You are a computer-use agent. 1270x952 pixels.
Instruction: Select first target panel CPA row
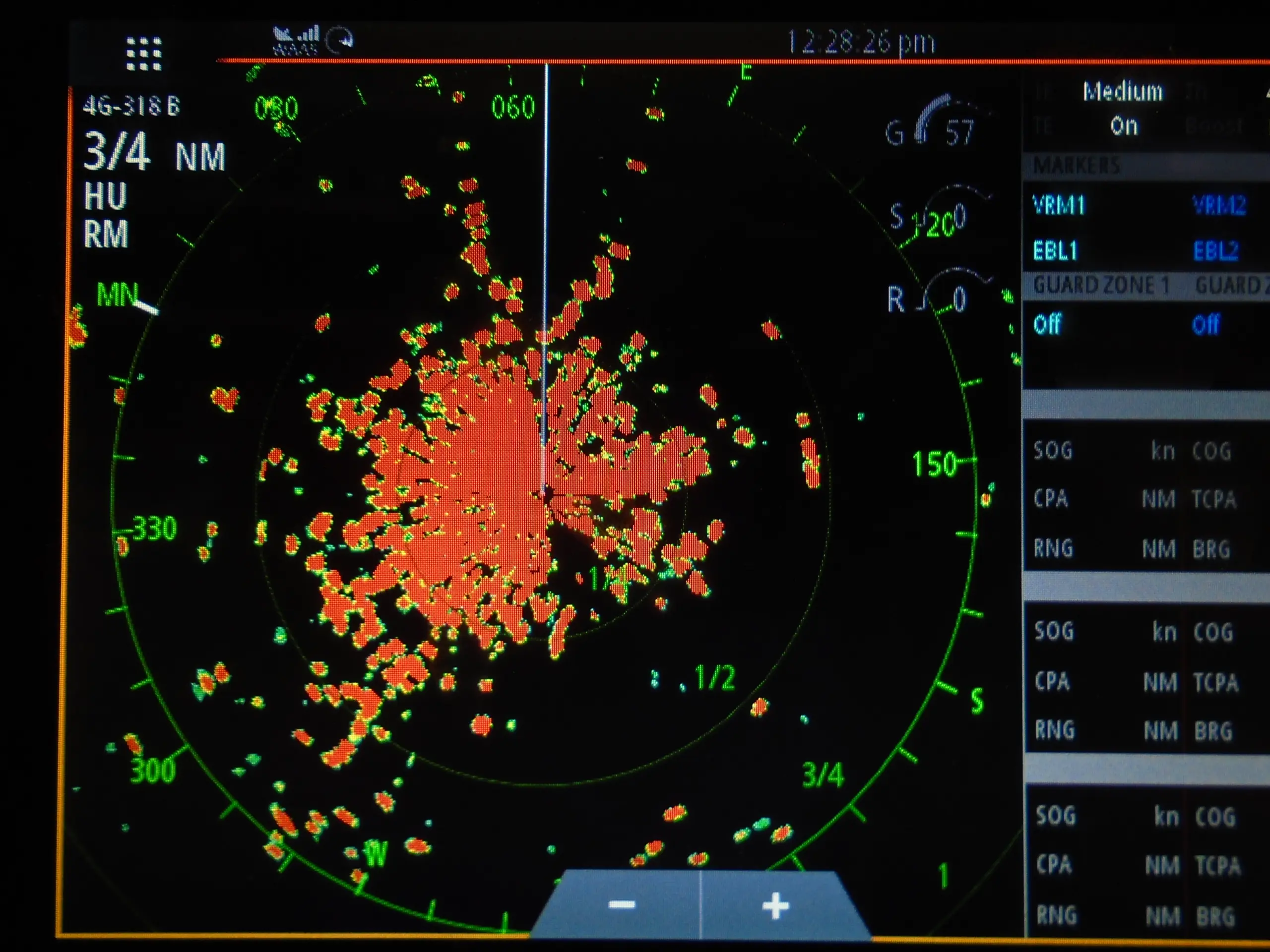click(1105, 499)
